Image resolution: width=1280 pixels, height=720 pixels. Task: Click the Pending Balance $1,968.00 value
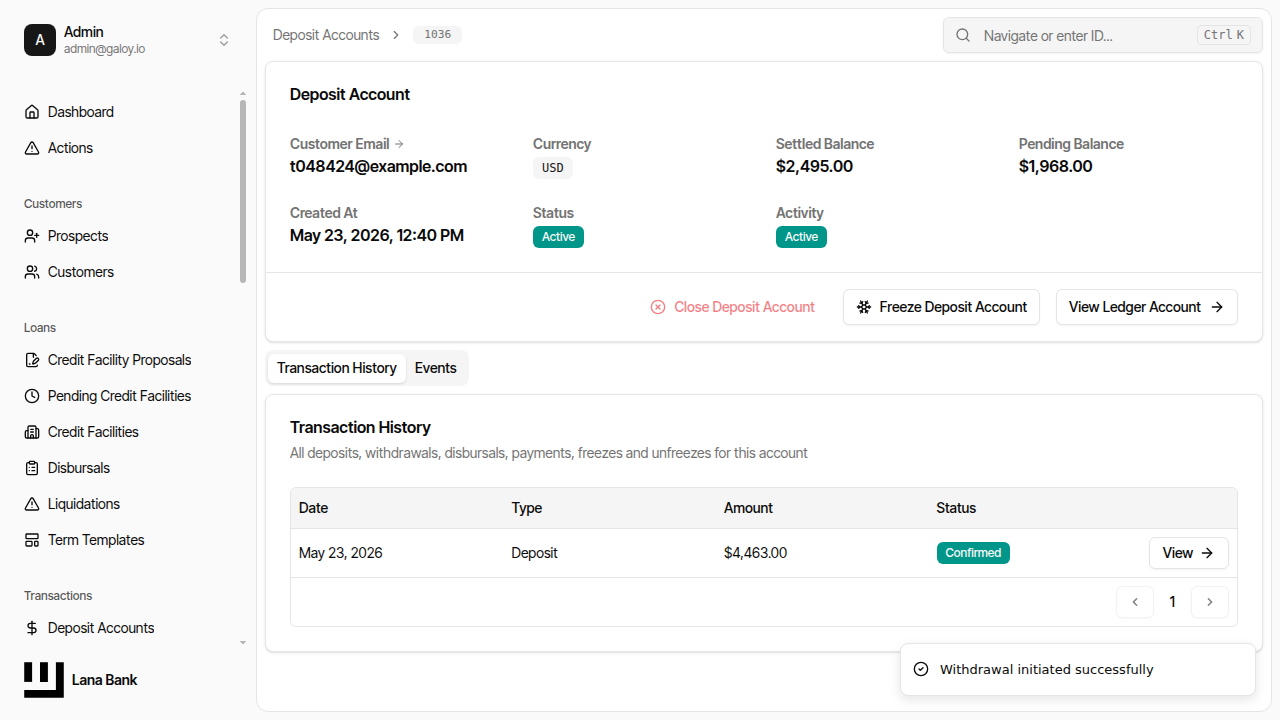point(1056,167)
